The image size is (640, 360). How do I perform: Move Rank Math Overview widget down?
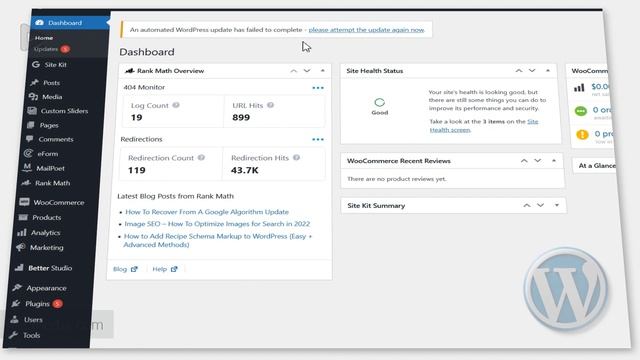307,71
